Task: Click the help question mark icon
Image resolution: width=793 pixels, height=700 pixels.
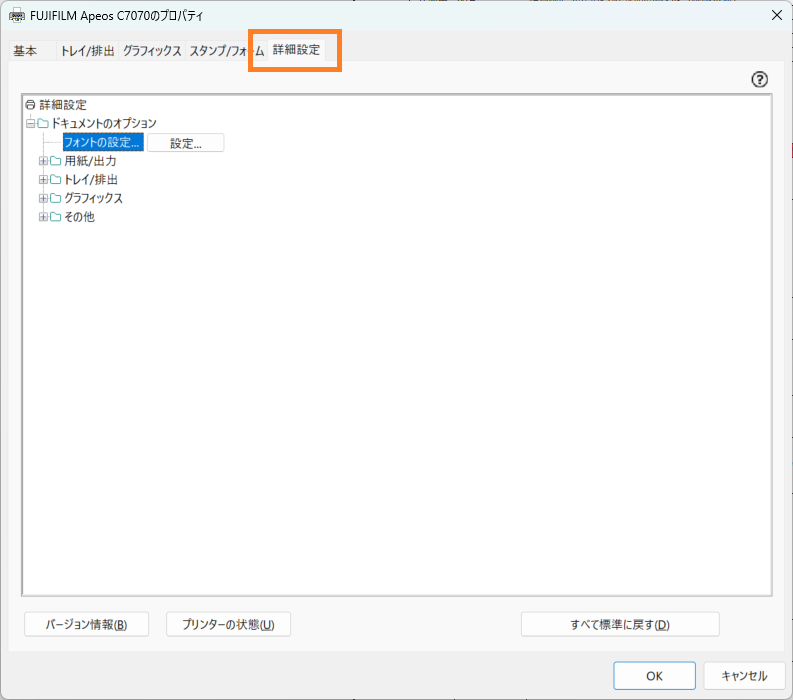Action: (x=759, y=80)
